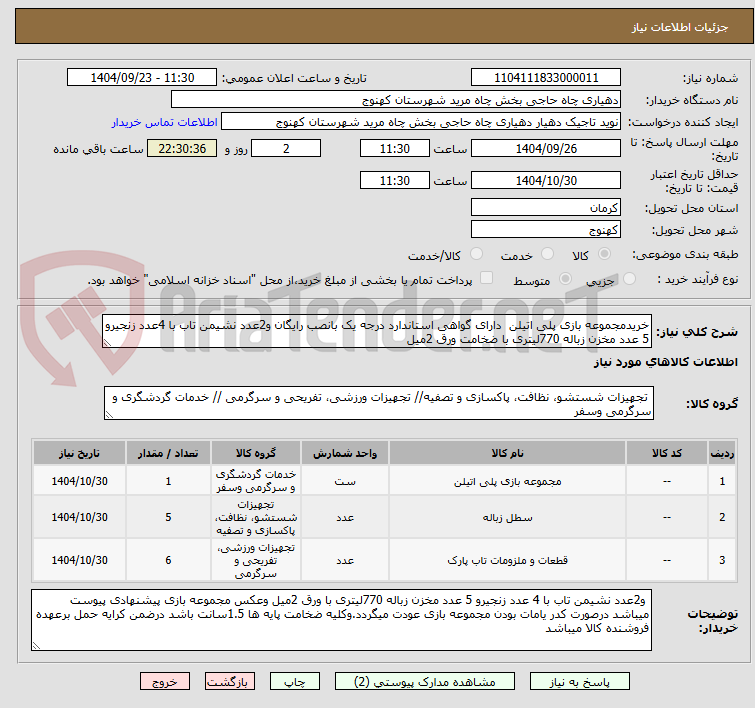Click the resize grip of شرح کلی نیاز box
This screenshot has height=708, width=755.
pos(107,342)
